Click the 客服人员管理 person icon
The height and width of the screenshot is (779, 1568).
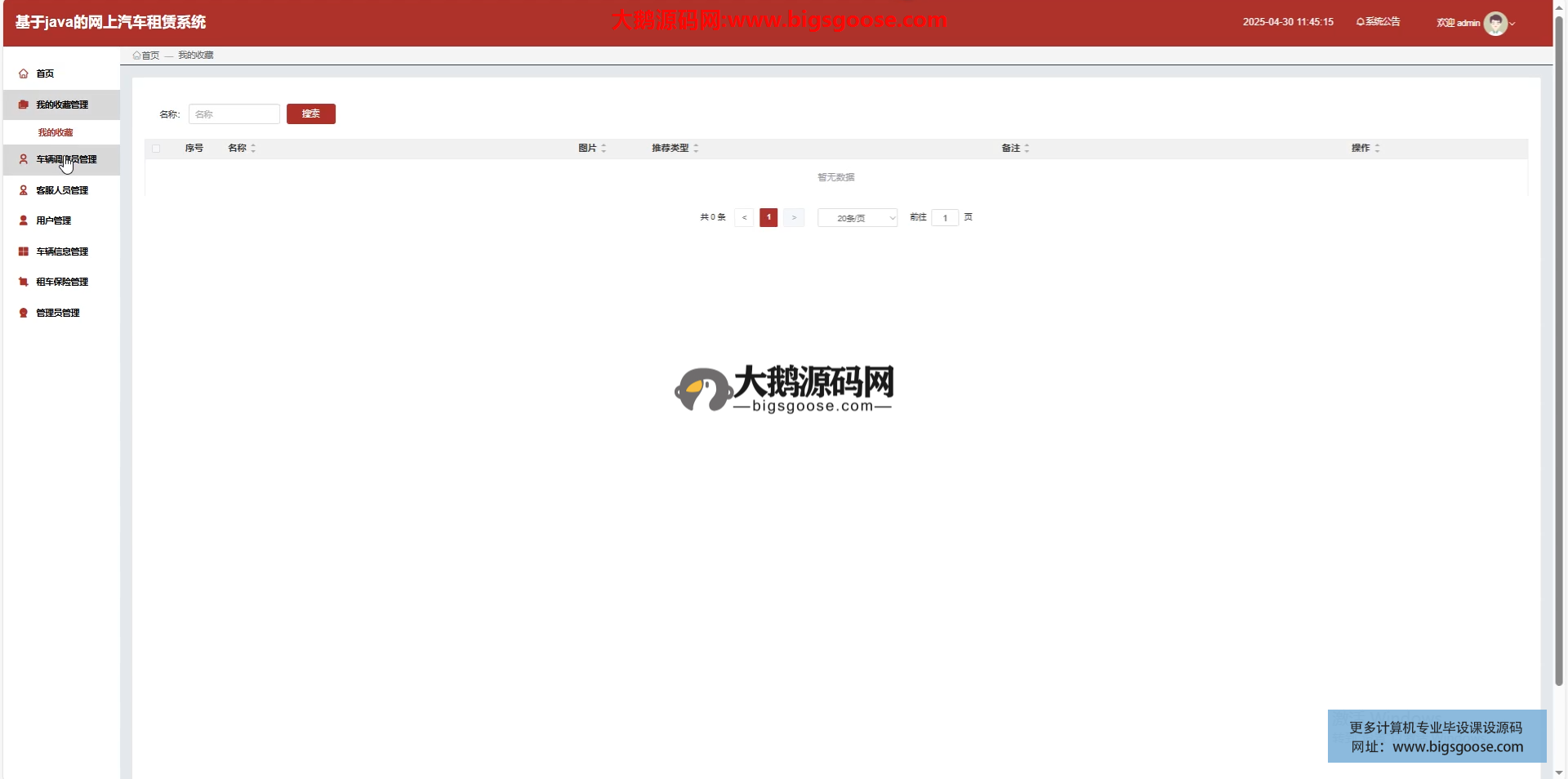[24, 190]
